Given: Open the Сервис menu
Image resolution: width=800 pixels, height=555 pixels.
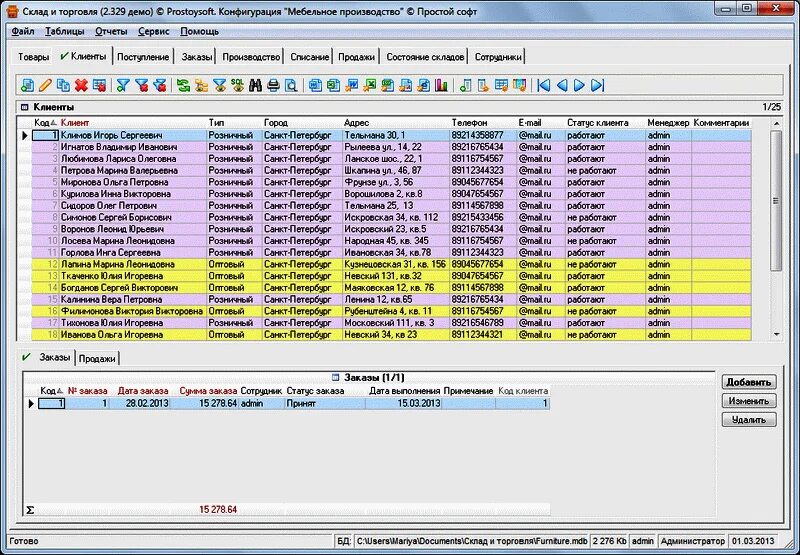Looking at the screenshot, I should click(154, 31).
